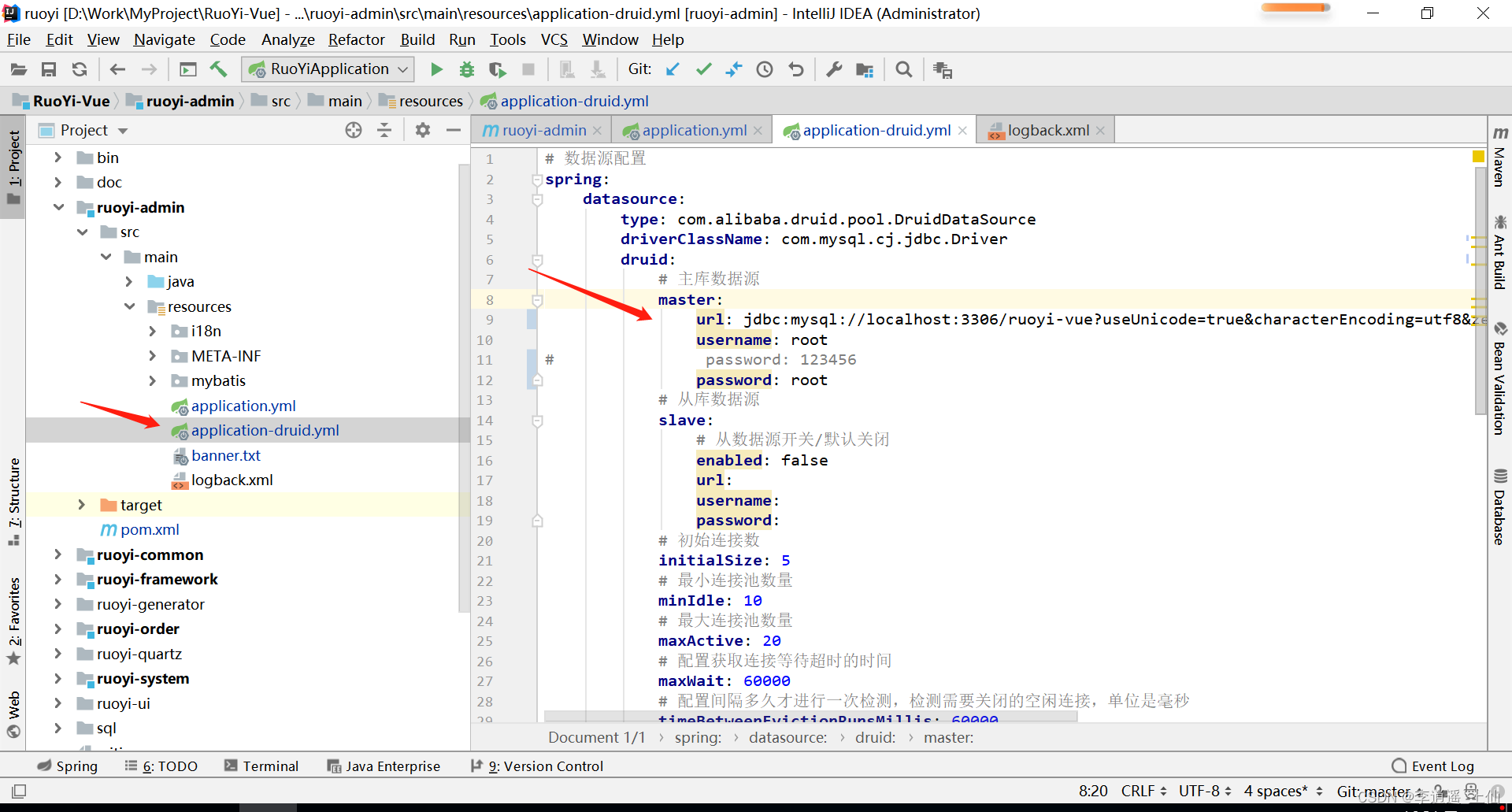Select pom.xml in the project tree
The width and height of the screenshot is (1512, 812).
tap(150, 529)
